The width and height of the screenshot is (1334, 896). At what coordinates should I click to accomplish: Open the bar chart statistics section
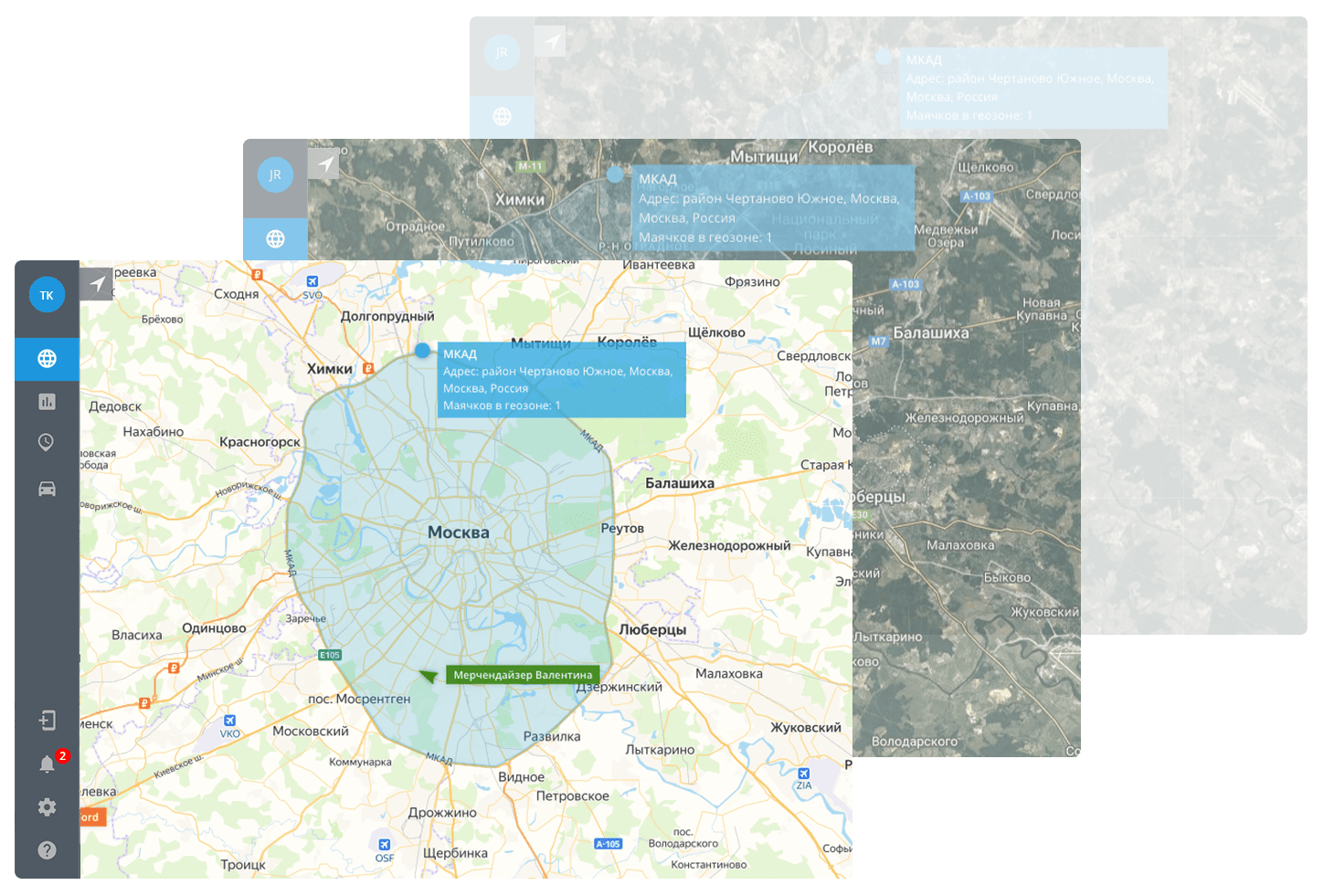(x=47, y=402)
